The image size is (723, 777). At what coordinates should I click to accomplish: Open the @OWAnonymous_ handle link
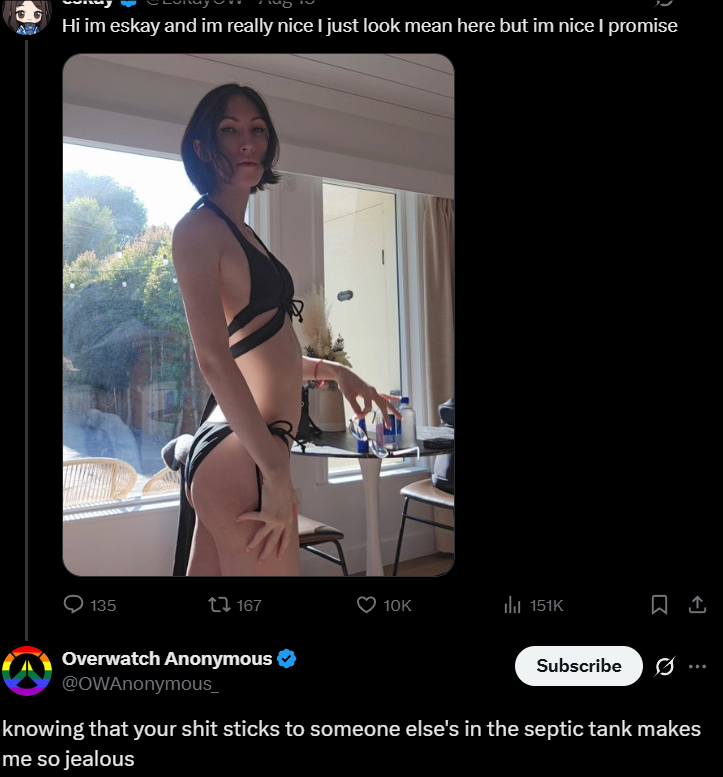pos(140,684)
